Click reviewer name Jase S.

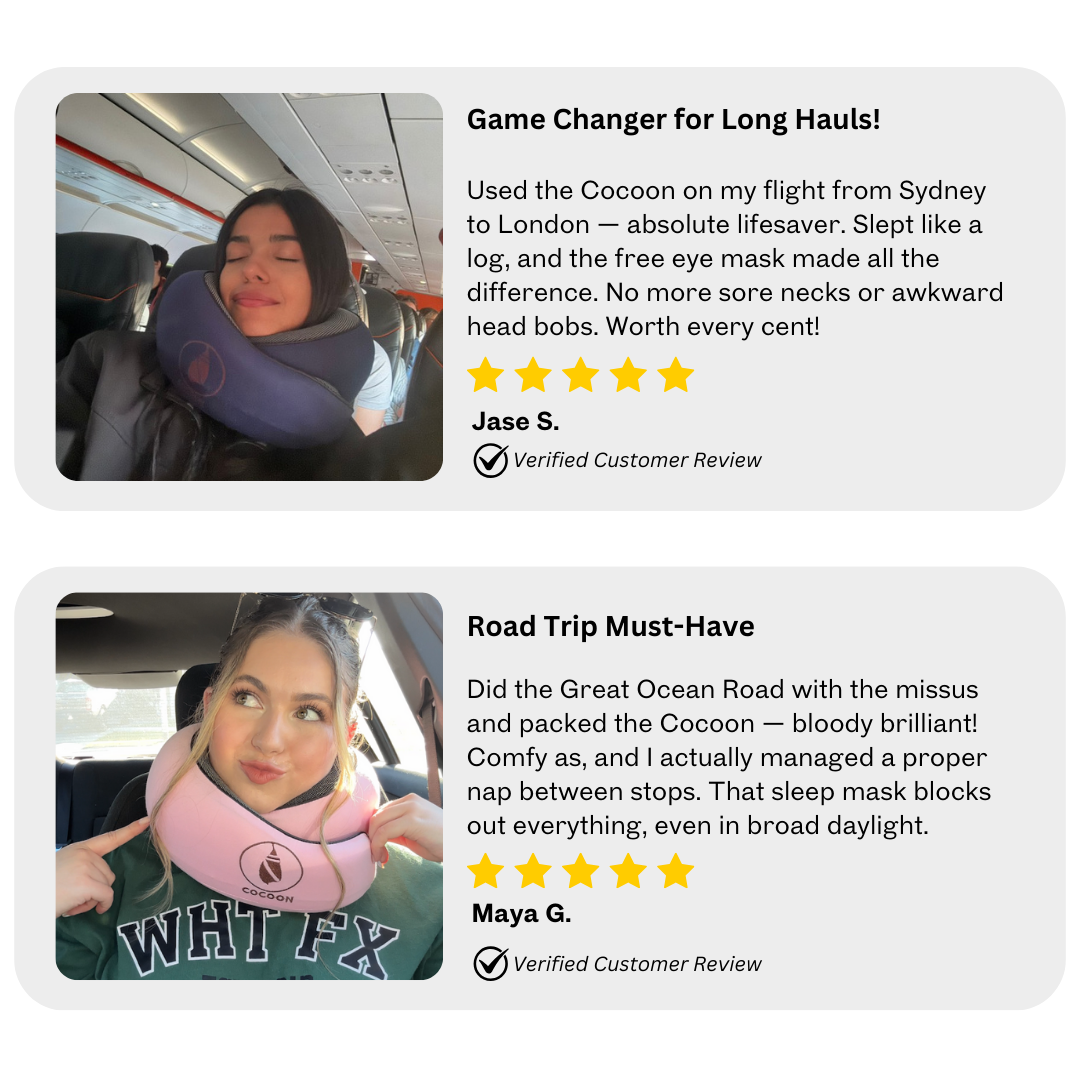[515, 422]
